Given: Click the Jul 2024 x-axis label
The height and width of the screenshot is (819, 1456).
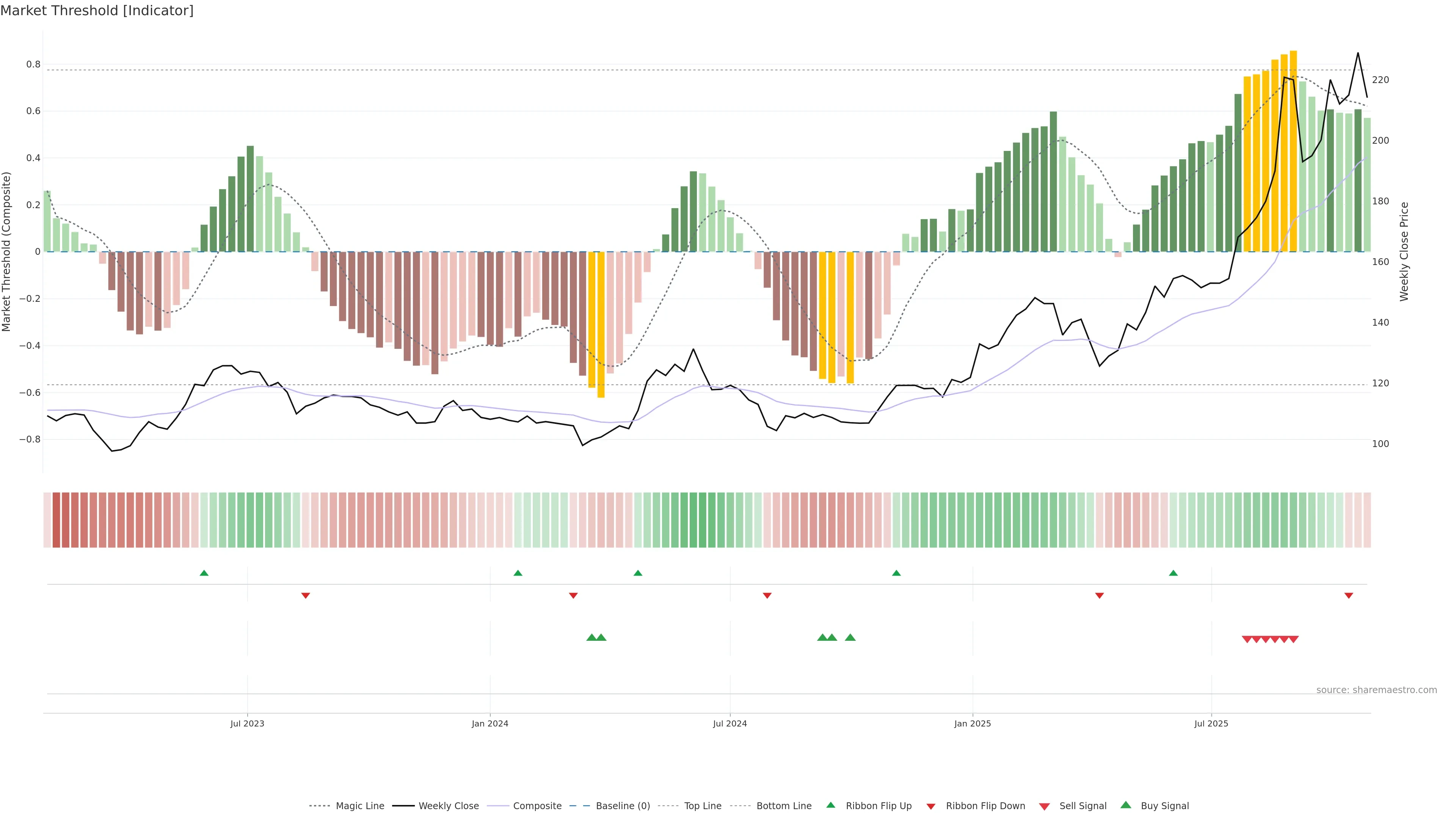Looking at the screenshot, I should click(x=730, y=723).
